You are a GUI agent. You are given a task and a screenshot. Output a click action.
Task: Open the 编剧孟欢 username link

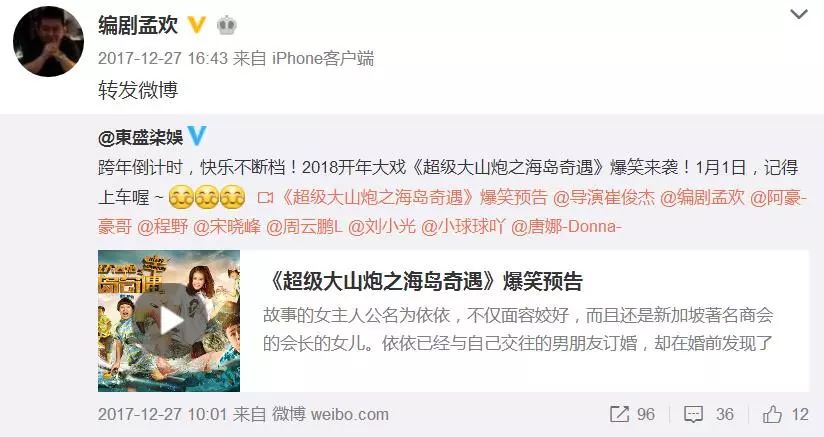(x=138, y=25)
